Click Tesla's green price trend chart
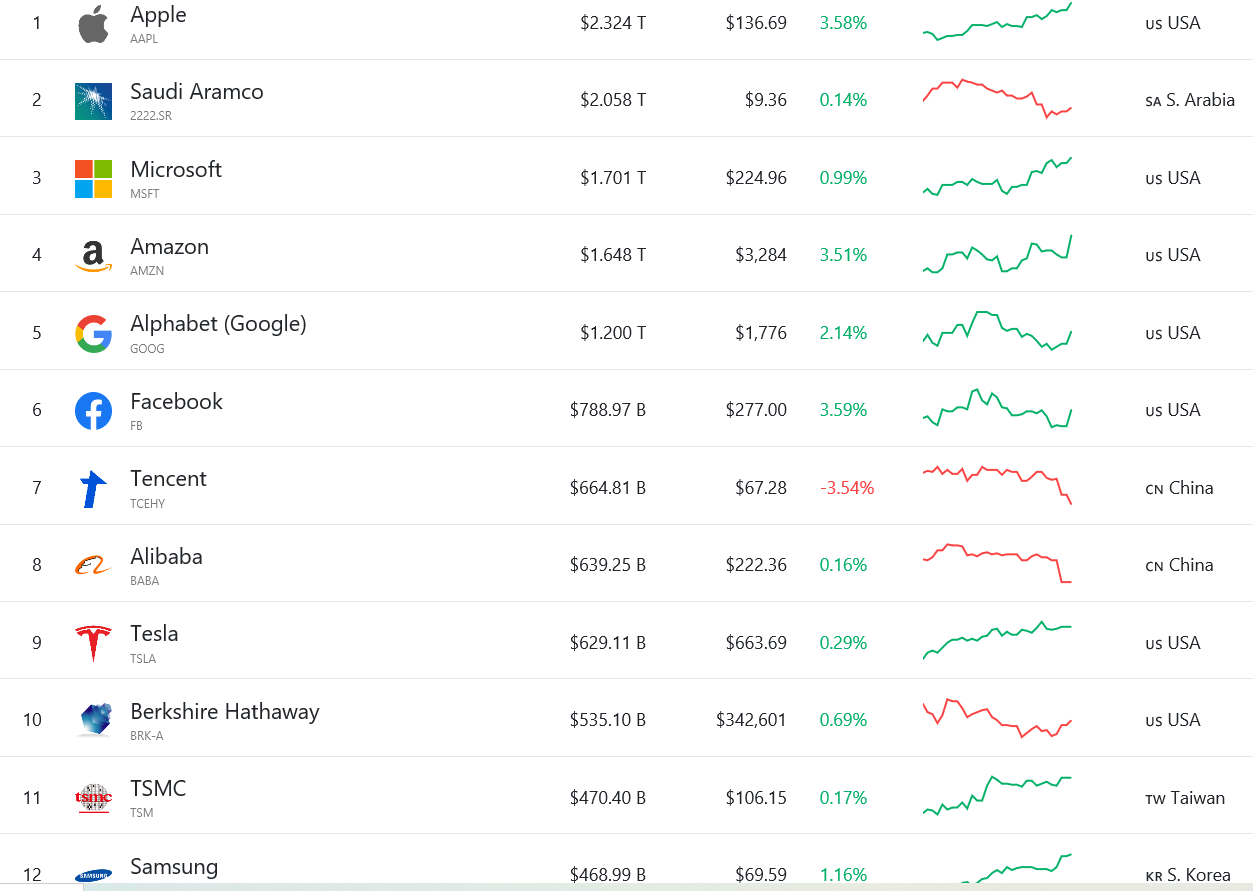This screenshot has width=1253, height=891. coord(997,641)
